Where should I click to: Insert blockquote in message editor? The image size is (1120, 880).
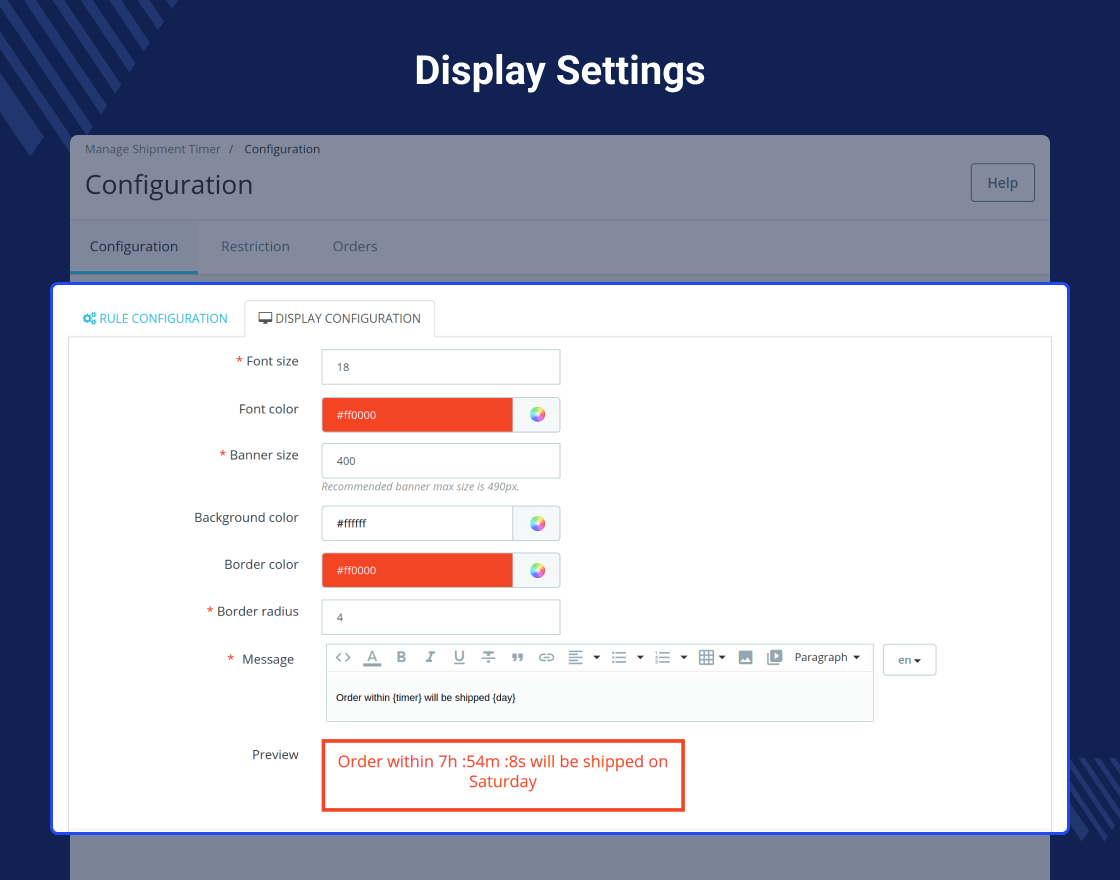click(x=518, y=657)
